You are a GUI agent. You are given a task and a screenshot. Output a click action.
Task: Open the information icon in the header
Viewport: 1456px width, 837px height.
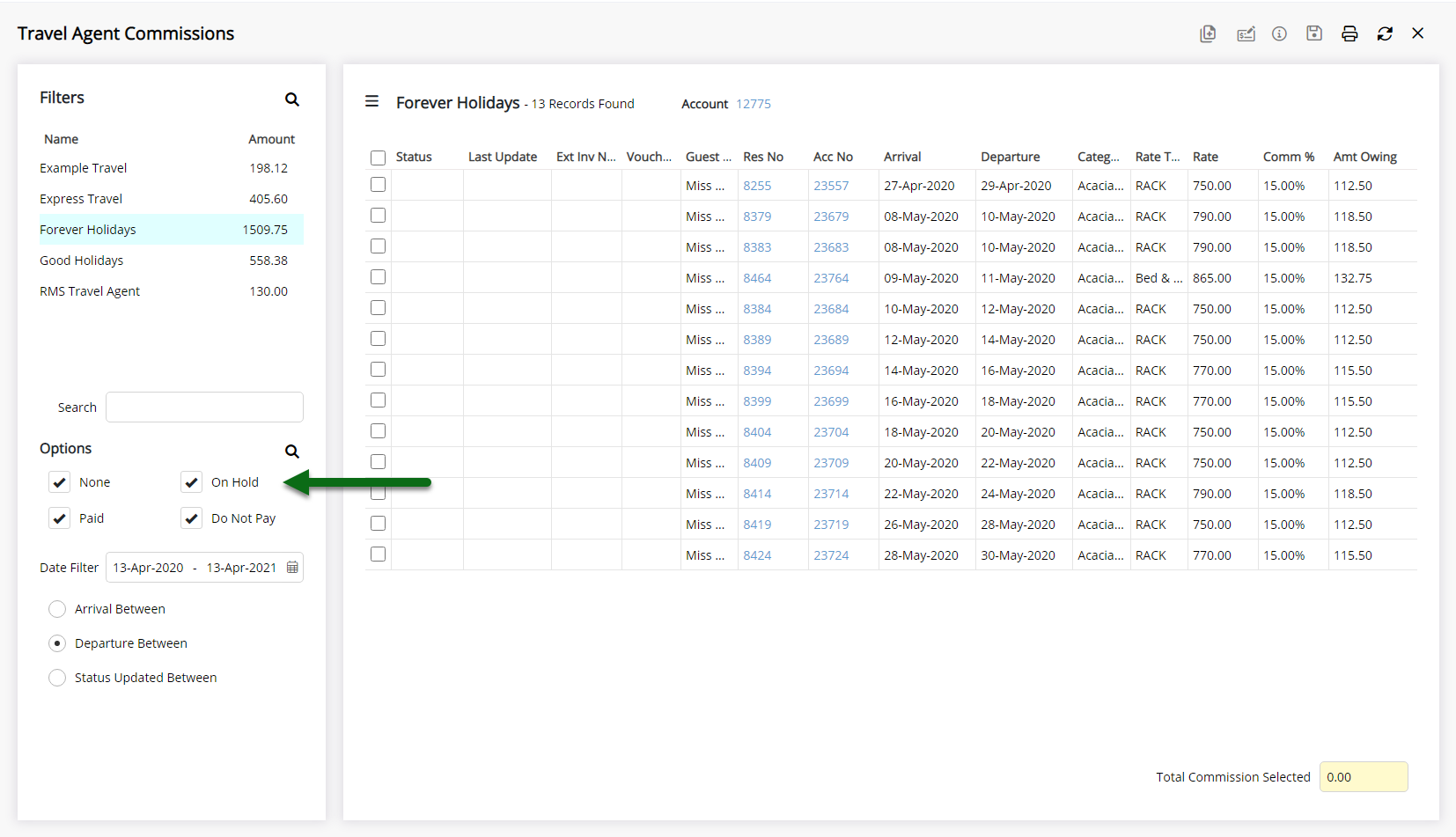pyautogui.click(x=1279, y=33)
